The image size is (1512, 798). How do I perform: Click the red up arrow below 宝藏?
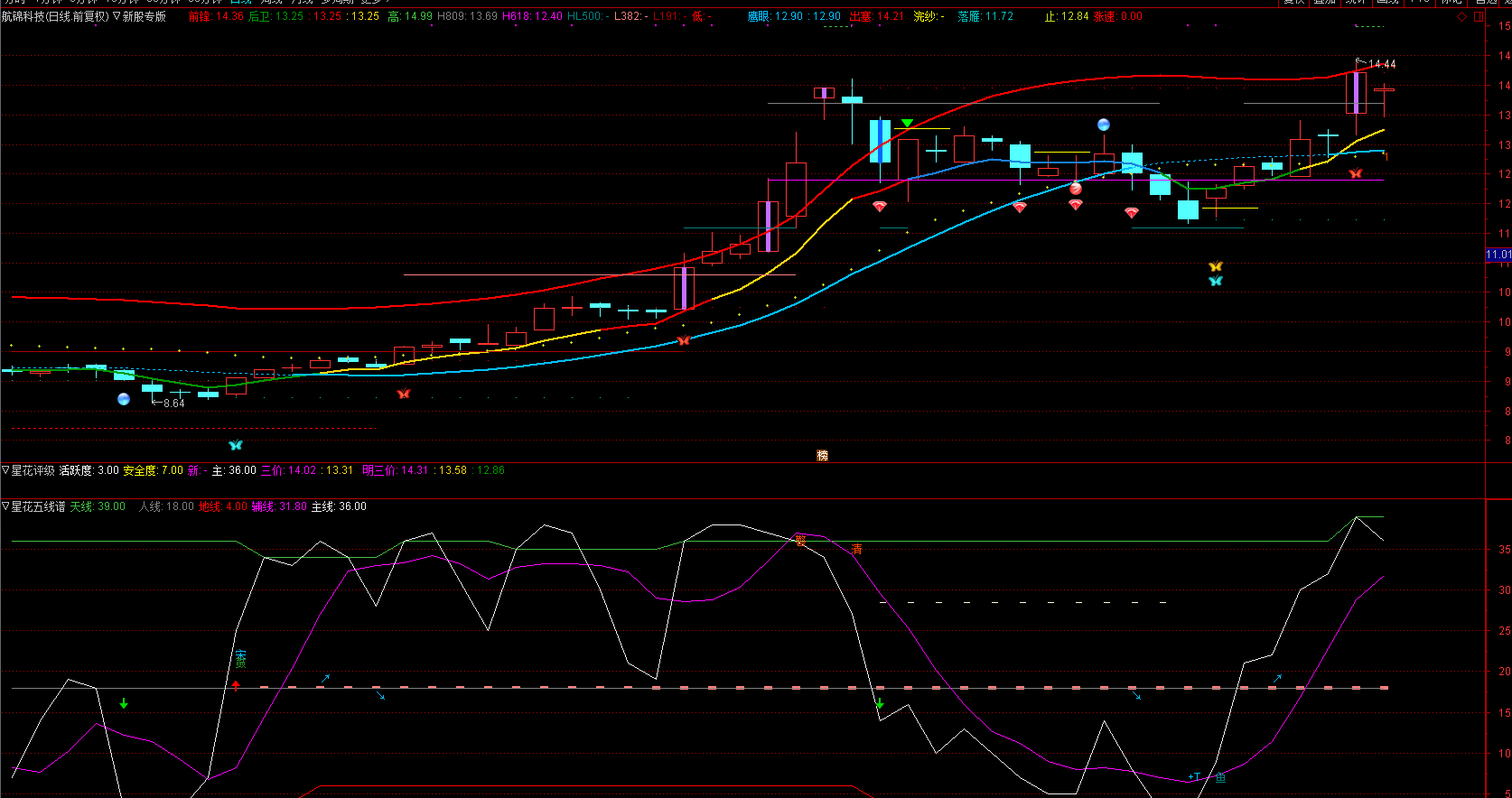236,685
